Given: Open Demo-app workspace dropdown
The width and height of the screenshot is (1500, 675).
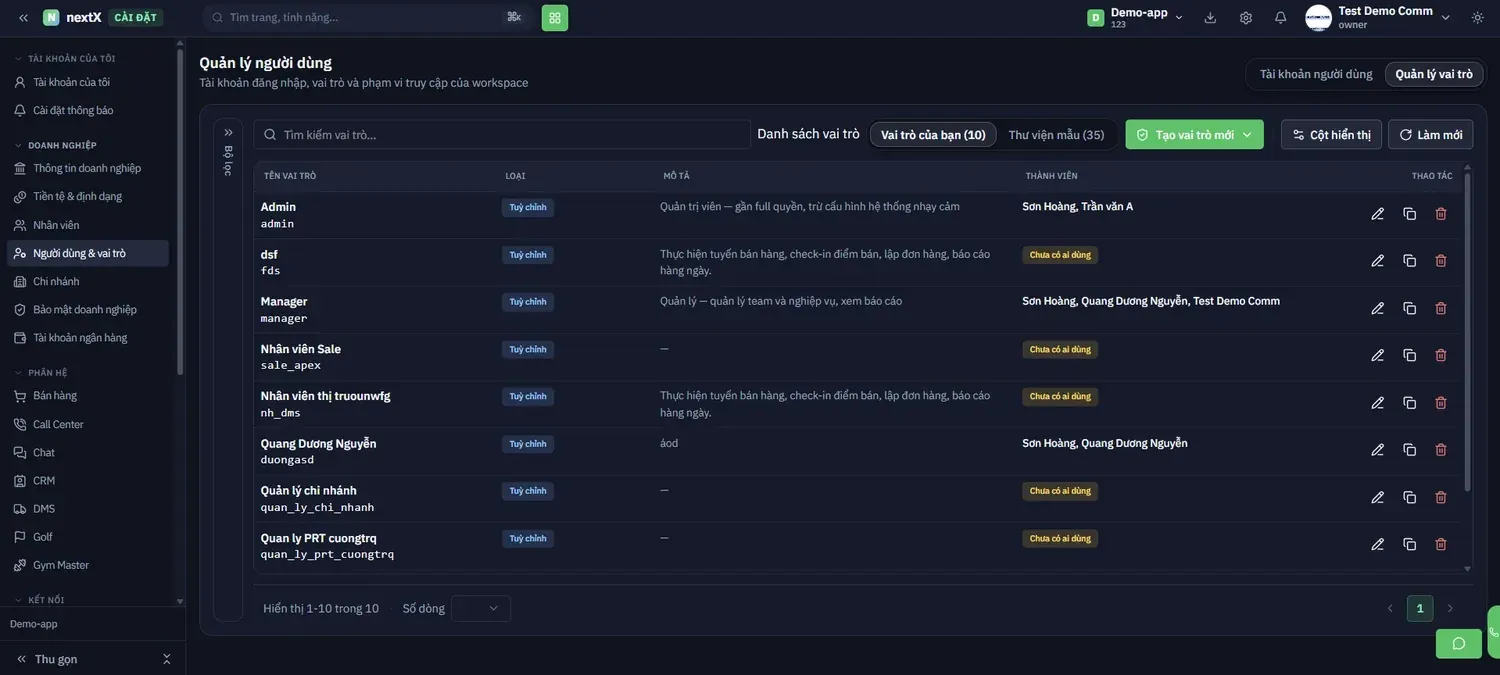Looking at the screenshot, I should pyautogui.click(x=1136, y=18).
